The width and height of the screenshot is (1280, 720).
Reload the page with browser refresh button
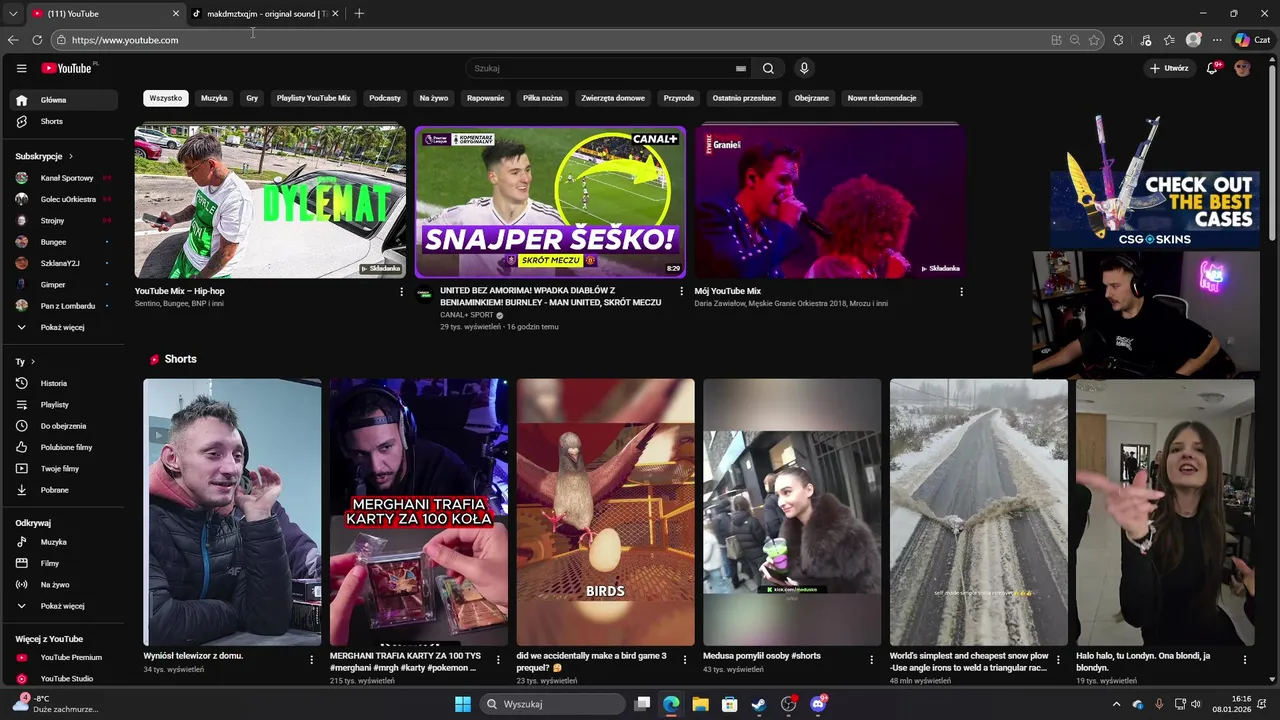[37, 40]
